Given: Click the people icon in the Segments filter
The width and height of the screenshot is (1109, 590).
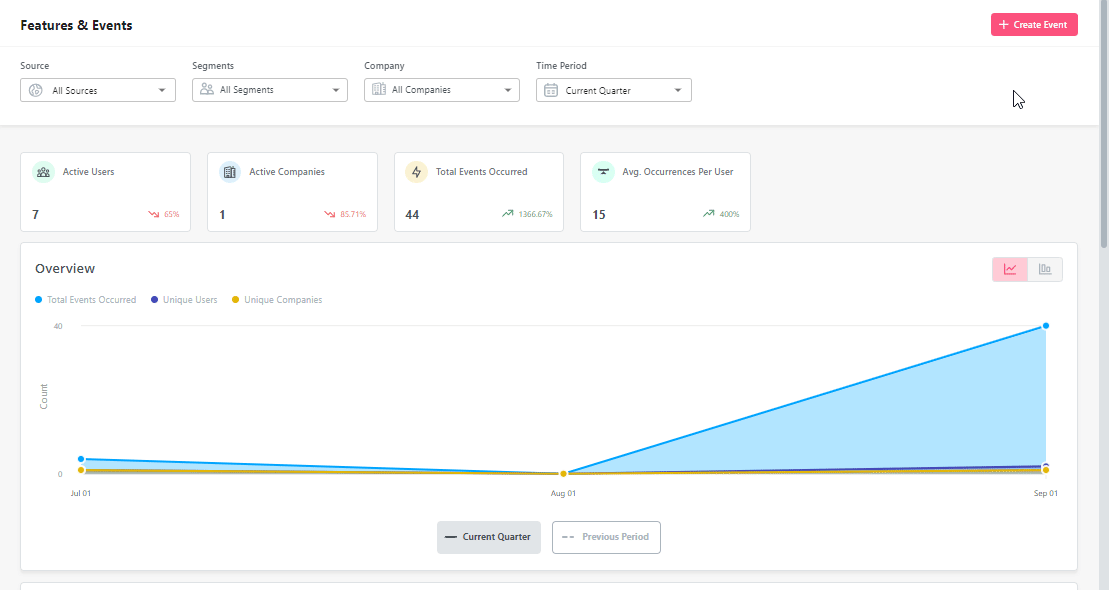Looking at the screenshot, I should pyautogui.click(x=209, y=89).
